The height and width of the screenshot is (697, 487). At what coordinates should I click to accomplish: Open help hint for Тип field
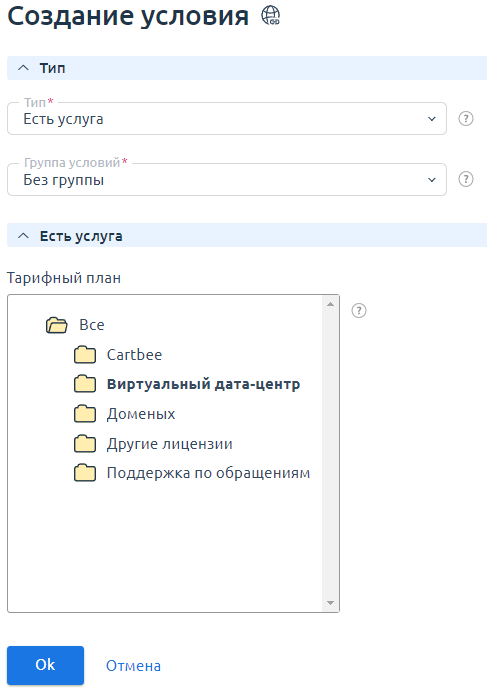coord(466,119)
